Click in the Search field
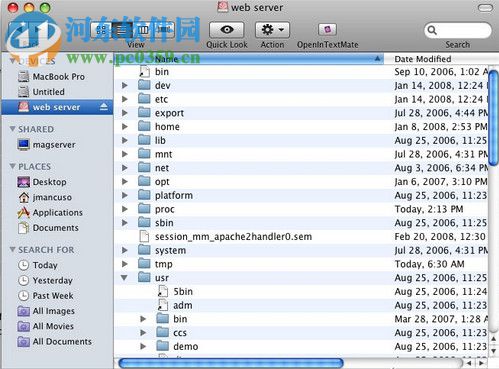This screenshot has width=499, height=369. (458, 30)
